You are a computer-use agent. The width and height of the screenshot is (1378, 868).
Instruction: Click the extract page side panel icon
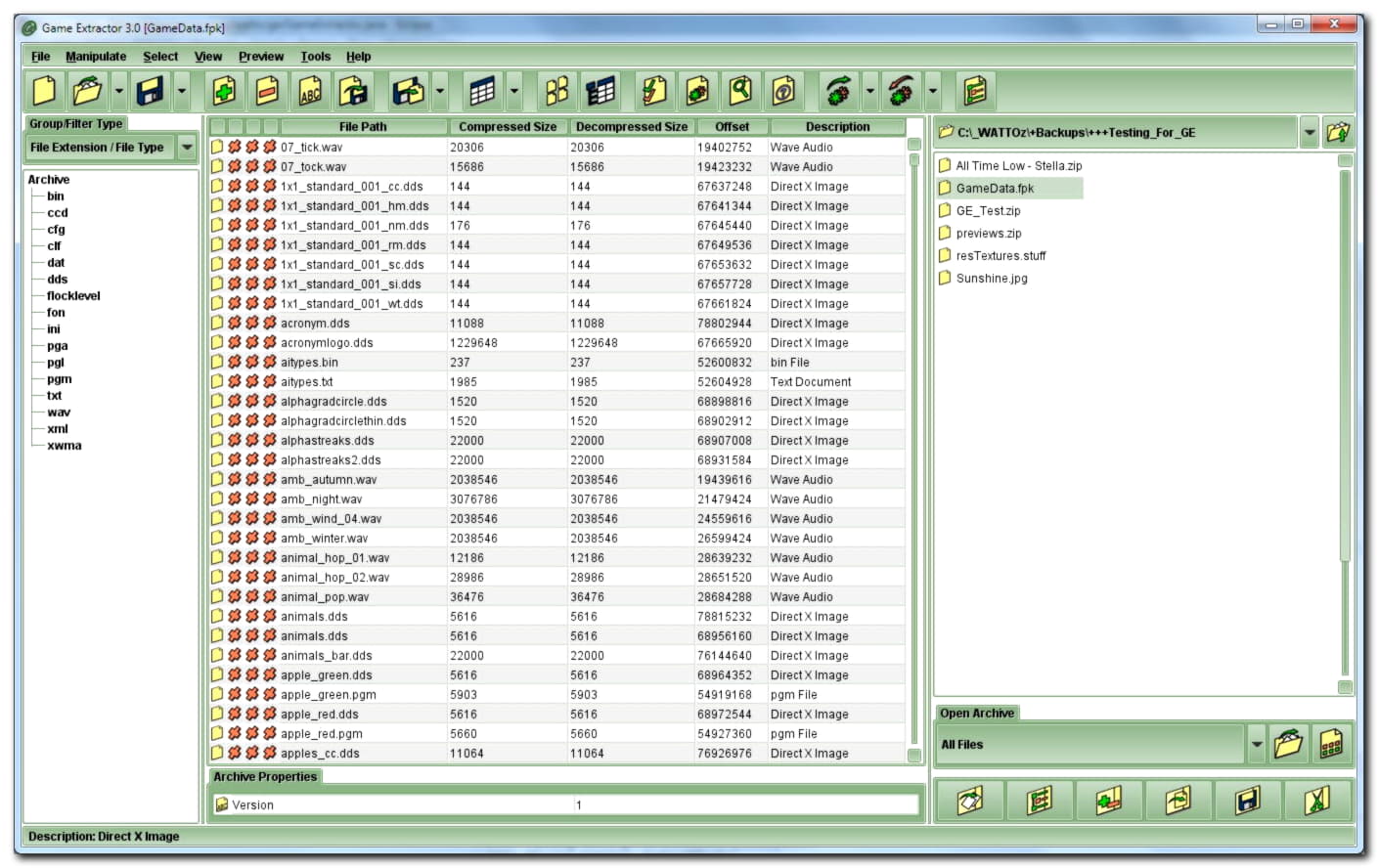(1178, 801)
